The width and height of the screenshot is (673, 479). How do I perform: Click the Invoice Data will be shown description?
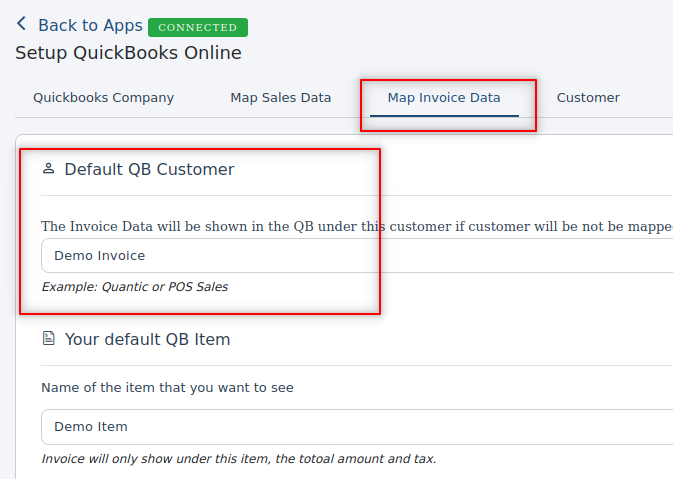[357, 226]
